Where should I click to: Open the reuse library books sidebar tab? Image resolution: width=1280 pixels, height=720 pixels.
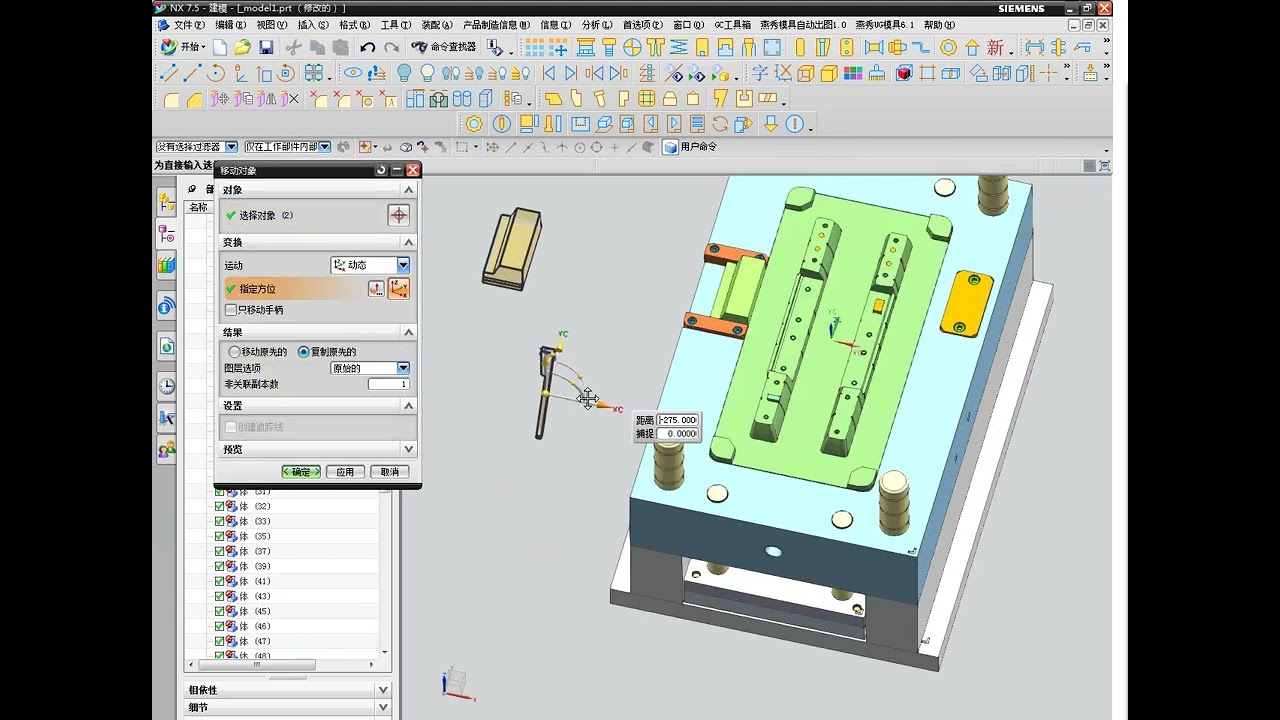point(166,266)
